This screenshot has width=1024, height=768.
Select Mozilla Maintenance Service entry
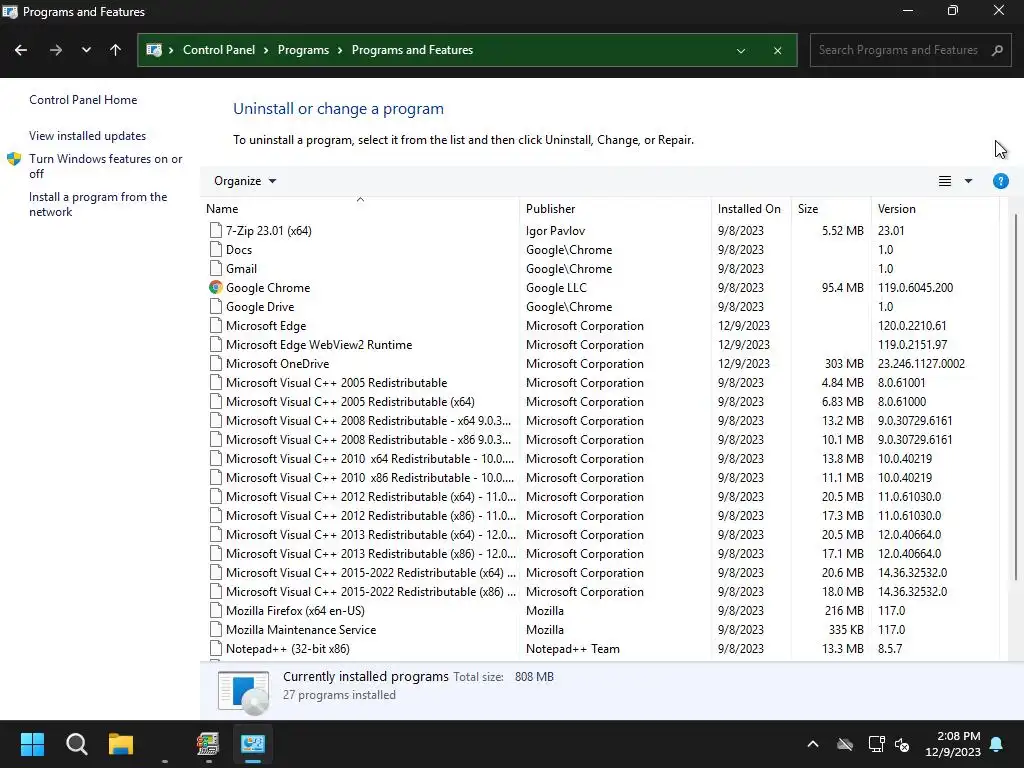[x=300, y=630]
